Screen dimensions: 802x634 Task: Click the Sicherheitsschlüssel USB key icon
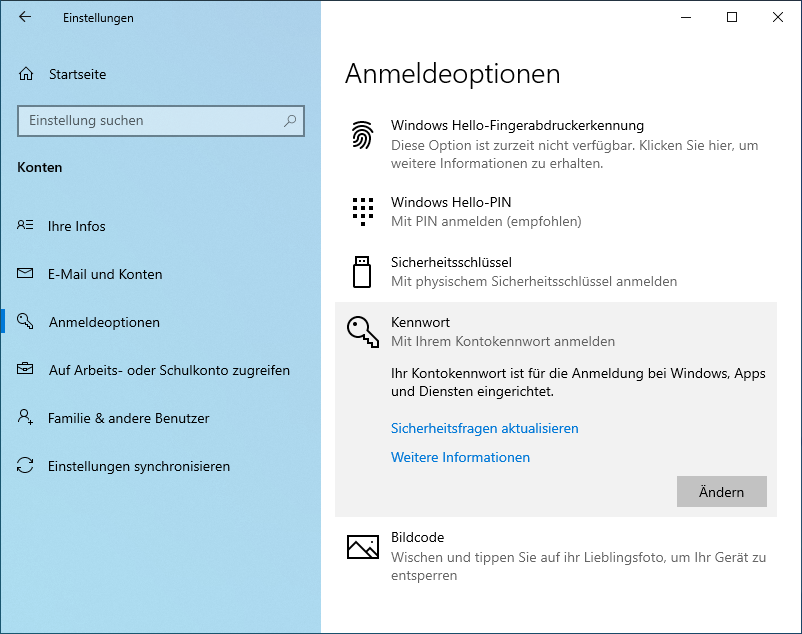pos(362,271)
